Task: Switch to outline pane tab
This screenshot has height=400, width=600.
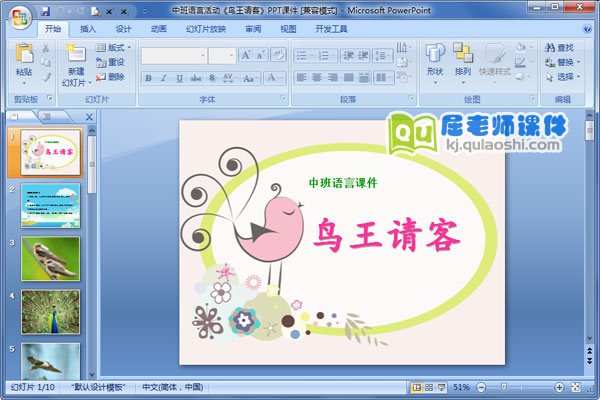Action: (x=47, y=116)
